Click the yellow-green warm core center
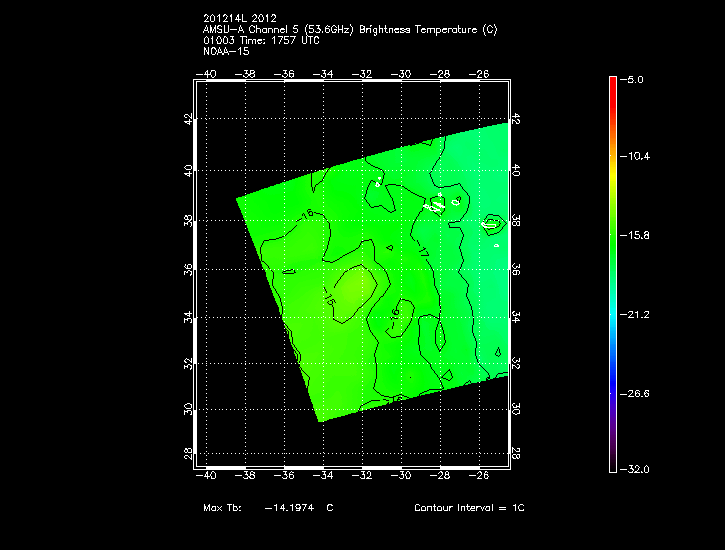 [356, 287]
